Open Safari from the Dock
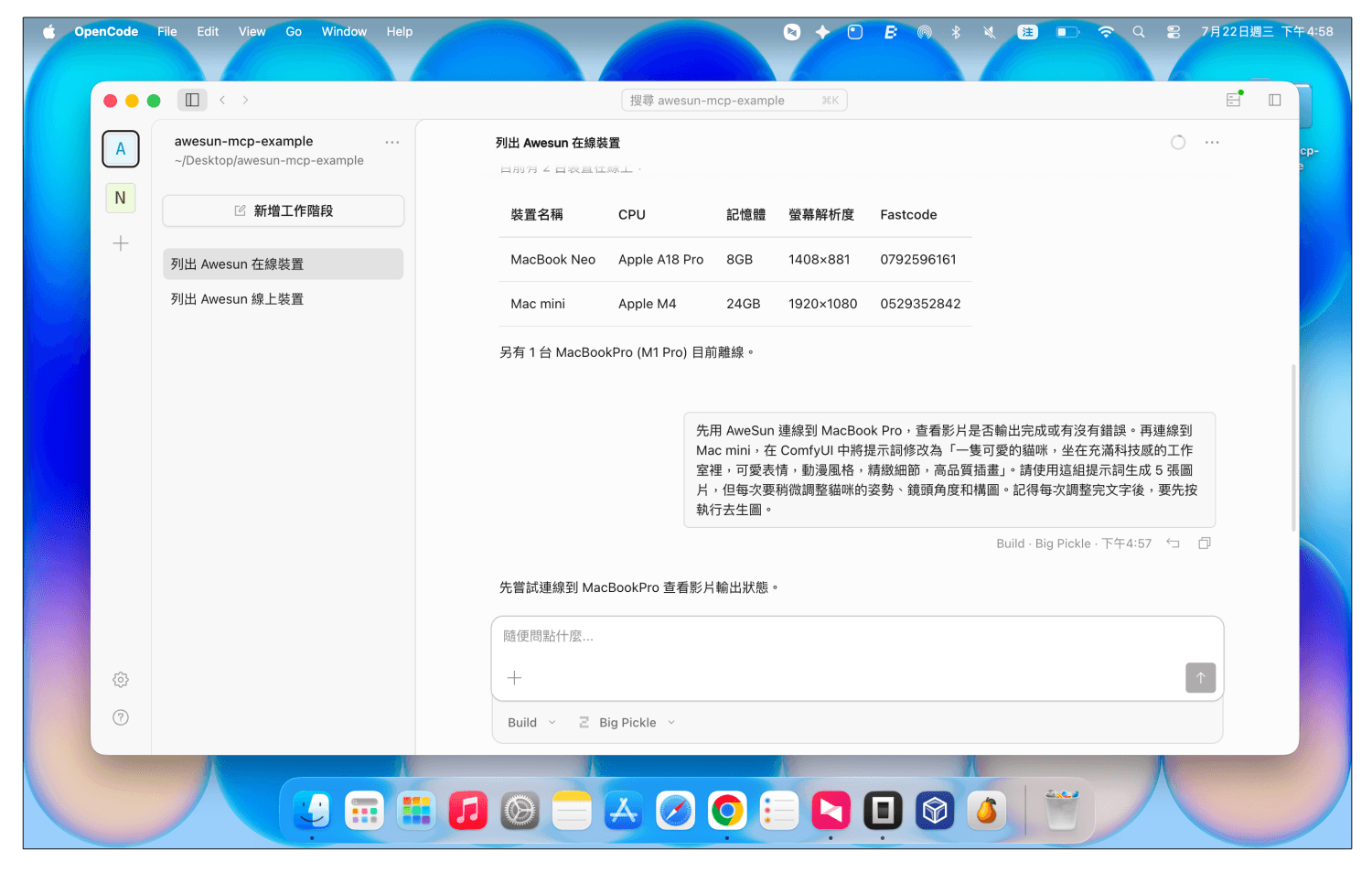Image resolution: width=1372 pixels, height=872 pixels. click(676, 811)
